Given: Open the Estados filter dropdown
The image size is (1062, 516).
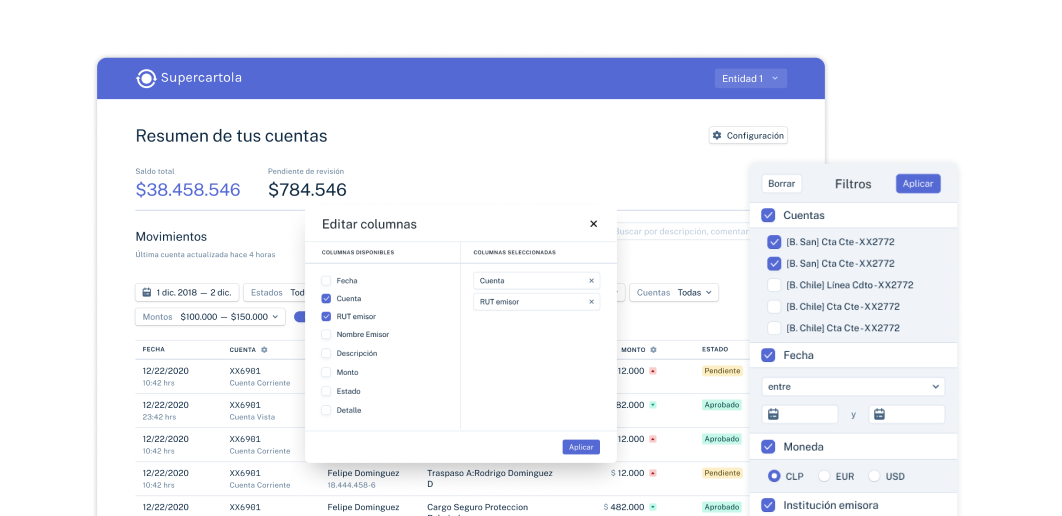Looking at the screenshot, I should tap(274, 293).
